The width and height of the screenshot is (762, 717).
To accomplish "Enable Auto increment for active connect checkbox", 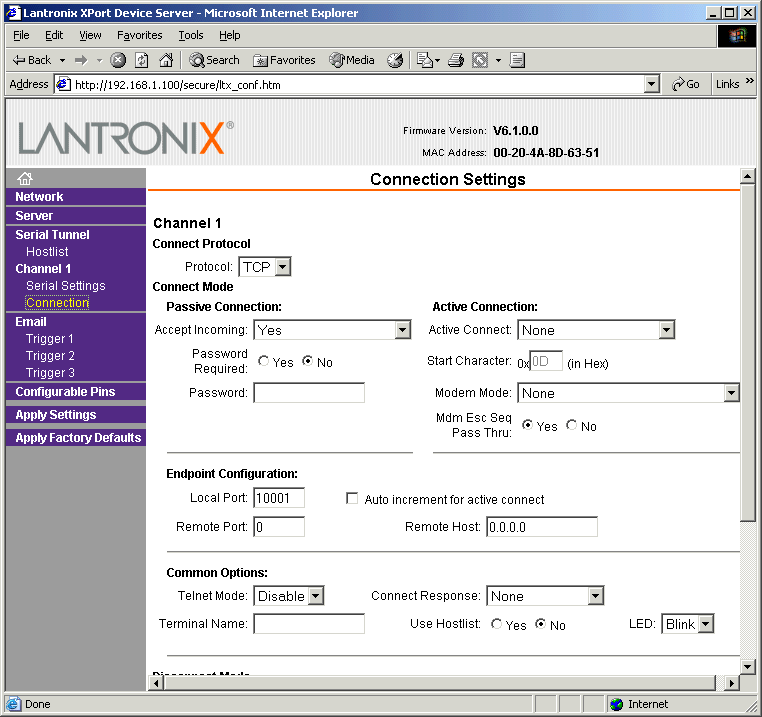I will tap(352, 499).
